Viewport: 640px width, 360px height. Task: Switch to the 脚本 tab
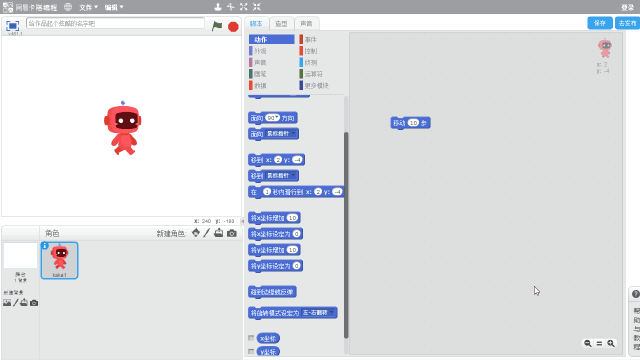(256, 24)
